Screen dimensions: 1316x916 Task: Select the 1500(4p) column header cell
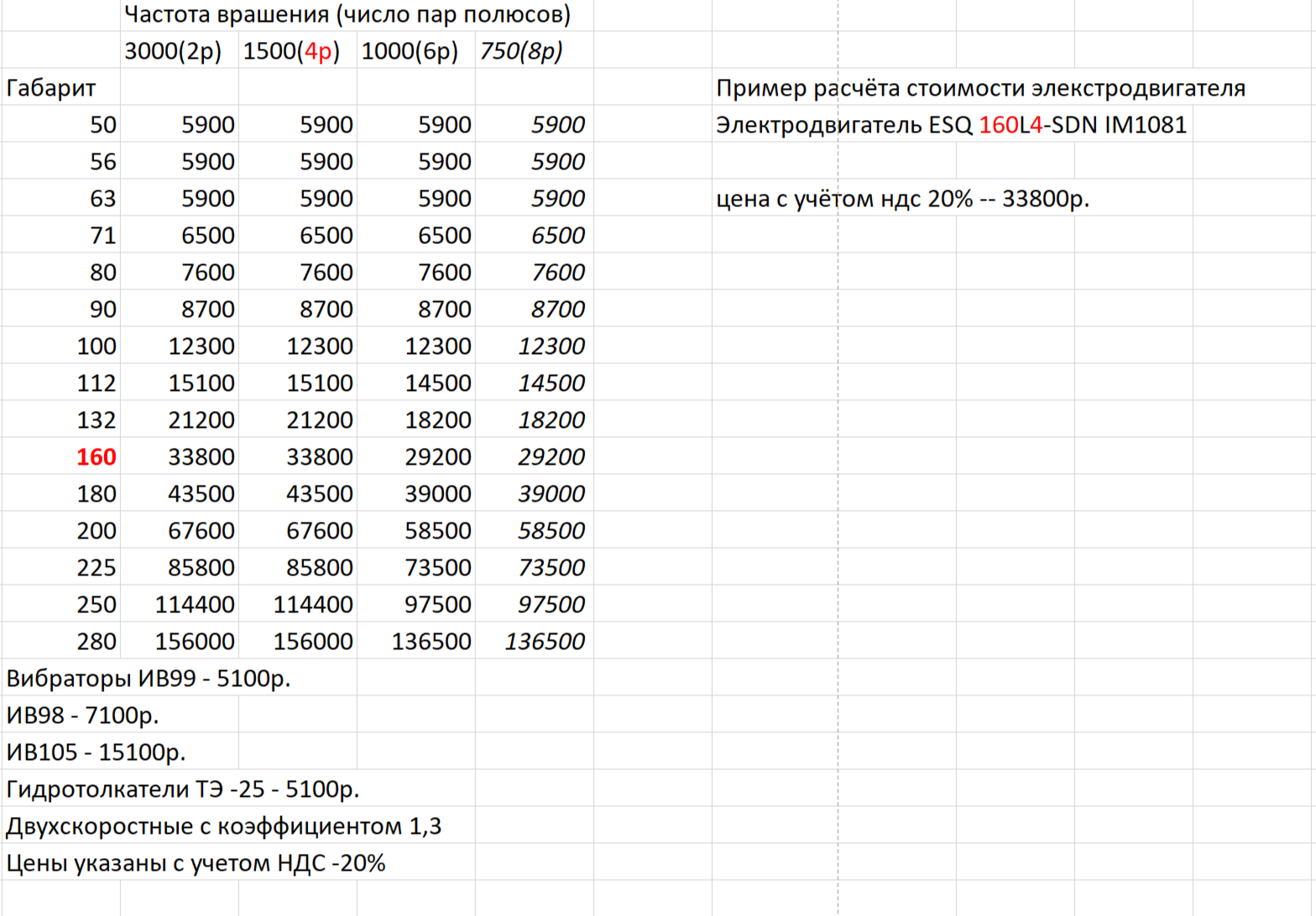[292, 51]
